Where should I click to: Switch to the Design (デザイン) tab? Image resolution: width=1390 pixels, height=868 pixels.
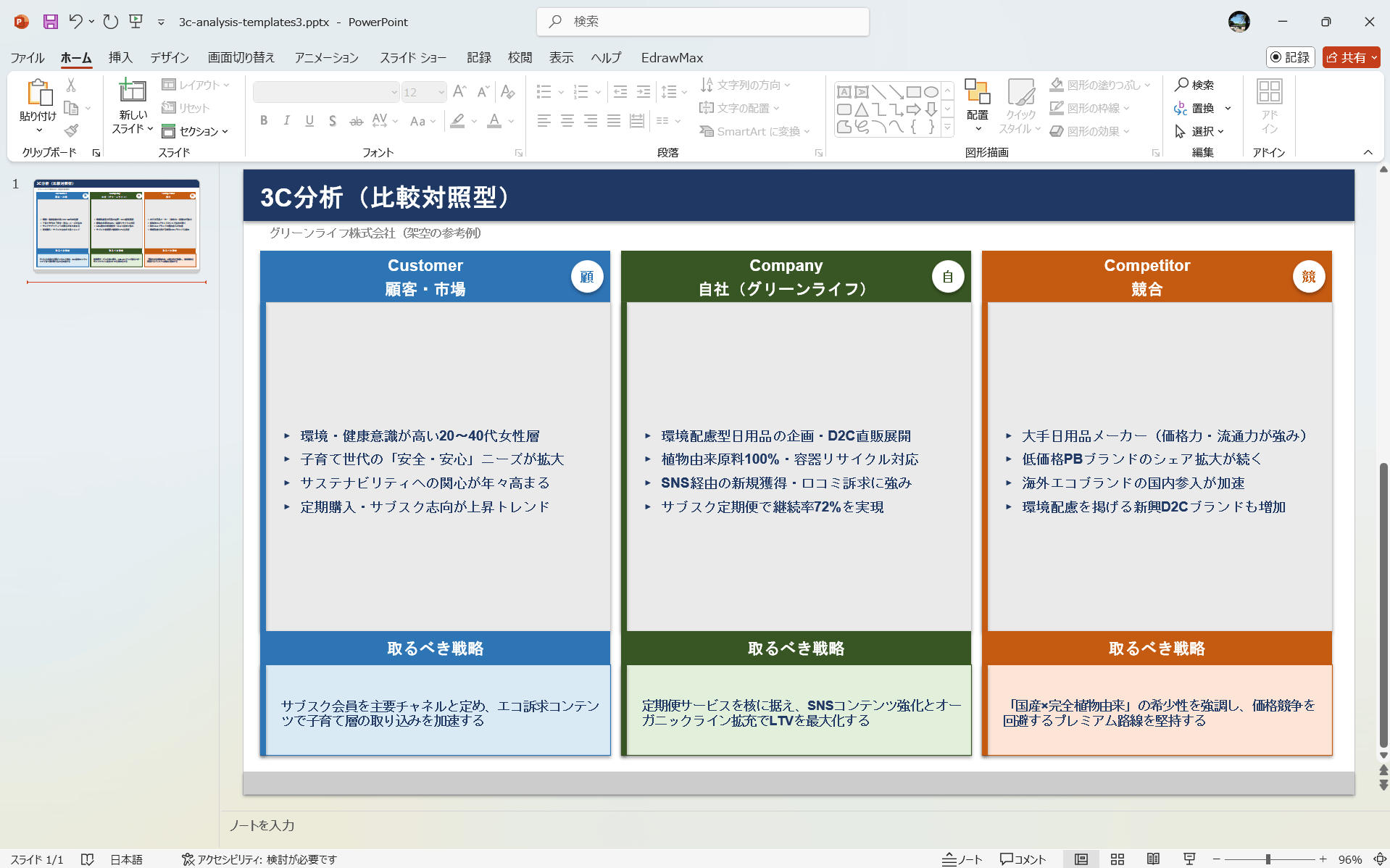pos(170,57)
